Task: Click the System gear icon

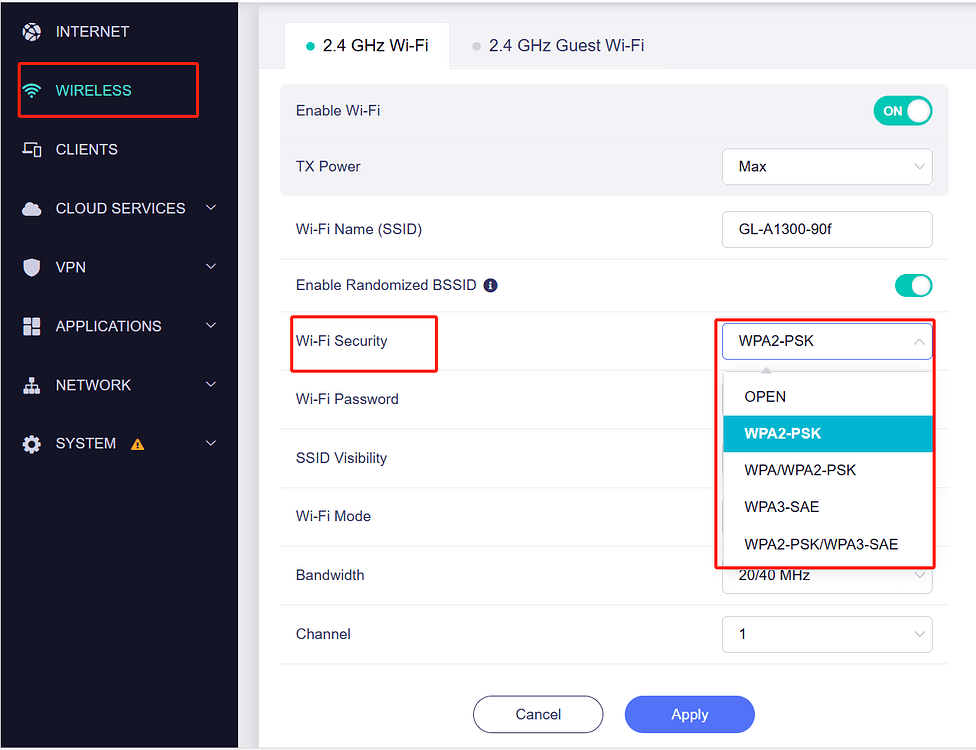Action: click(x=32, y=444)
